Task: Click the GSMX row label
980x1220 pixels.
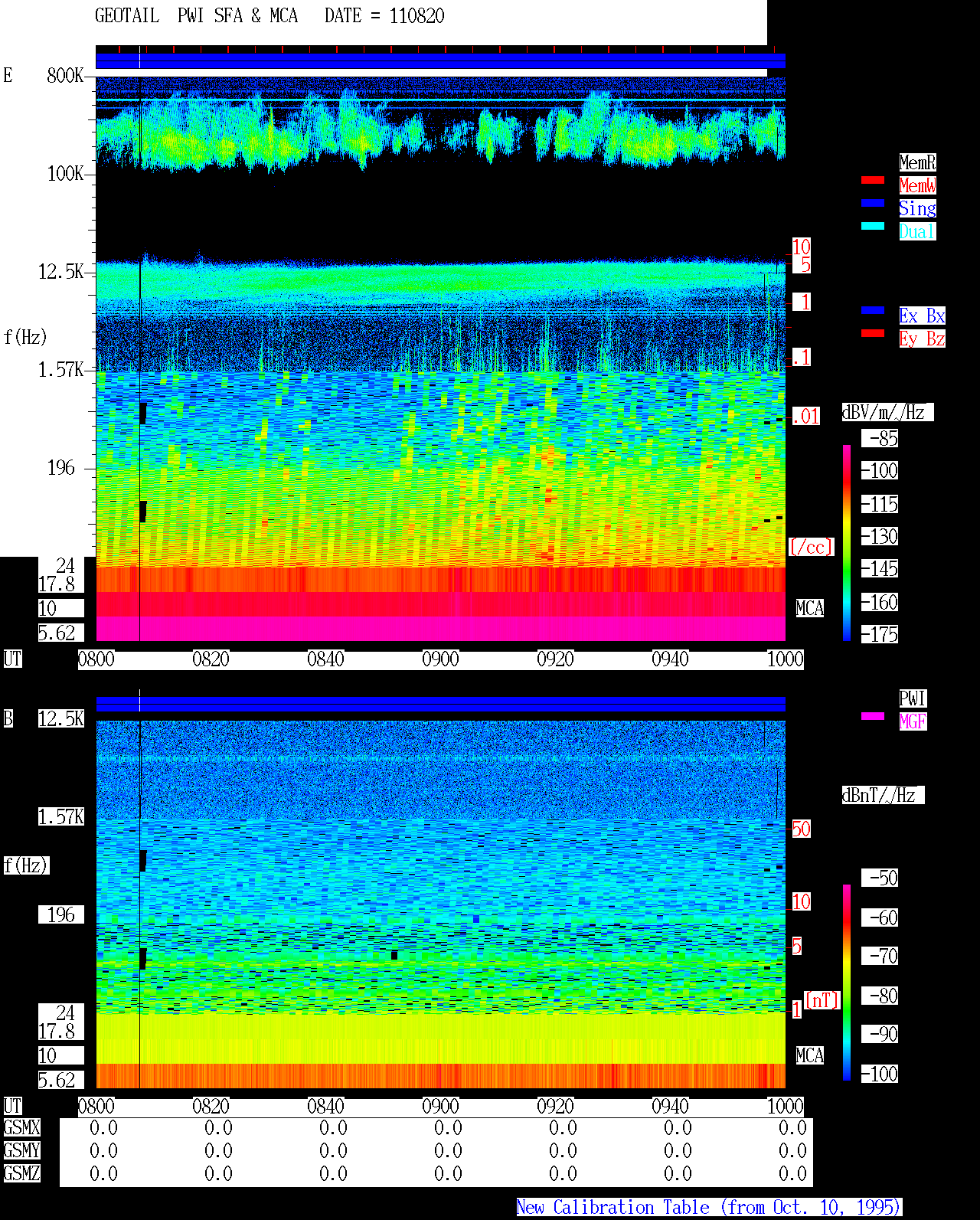Action: pyautogui.click(x=21, y=1127)
